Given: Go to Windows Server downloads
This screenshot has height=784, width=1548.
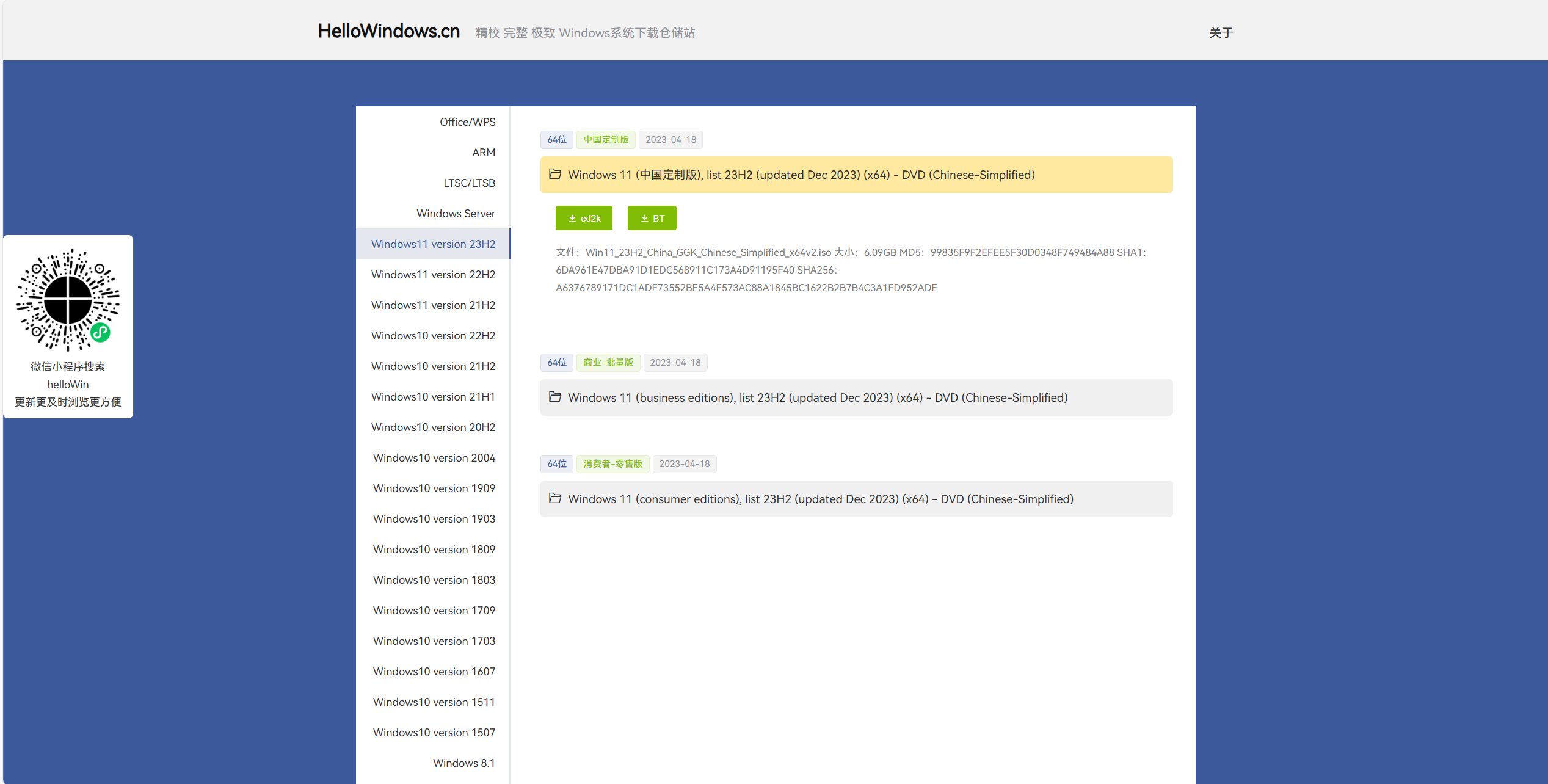Looking at the screenshot, I should (x=456, y=214).
